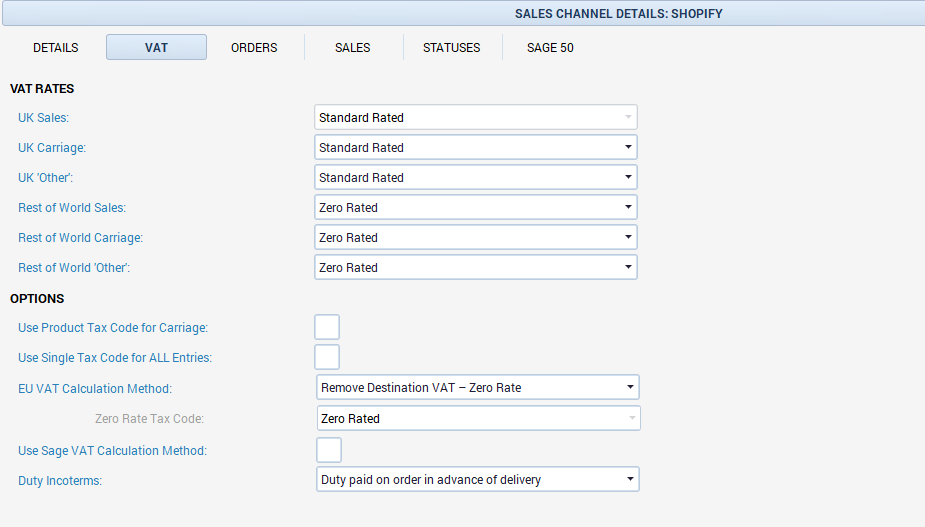The image size is (925, 527).
Task: Open the Orders tab
Action: pos(254,48)
